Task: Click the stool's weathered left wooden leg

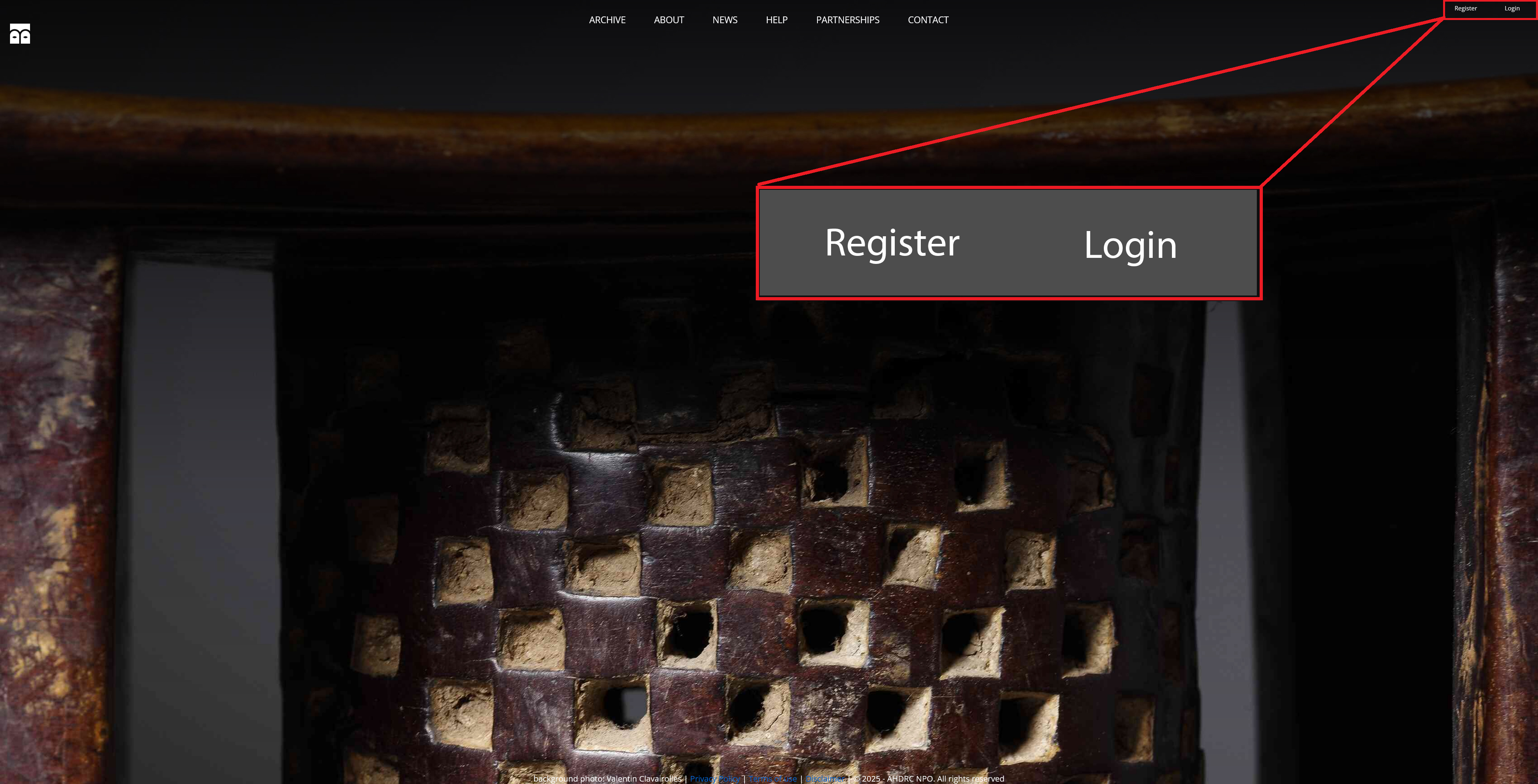Action: (x=57, y=508)
